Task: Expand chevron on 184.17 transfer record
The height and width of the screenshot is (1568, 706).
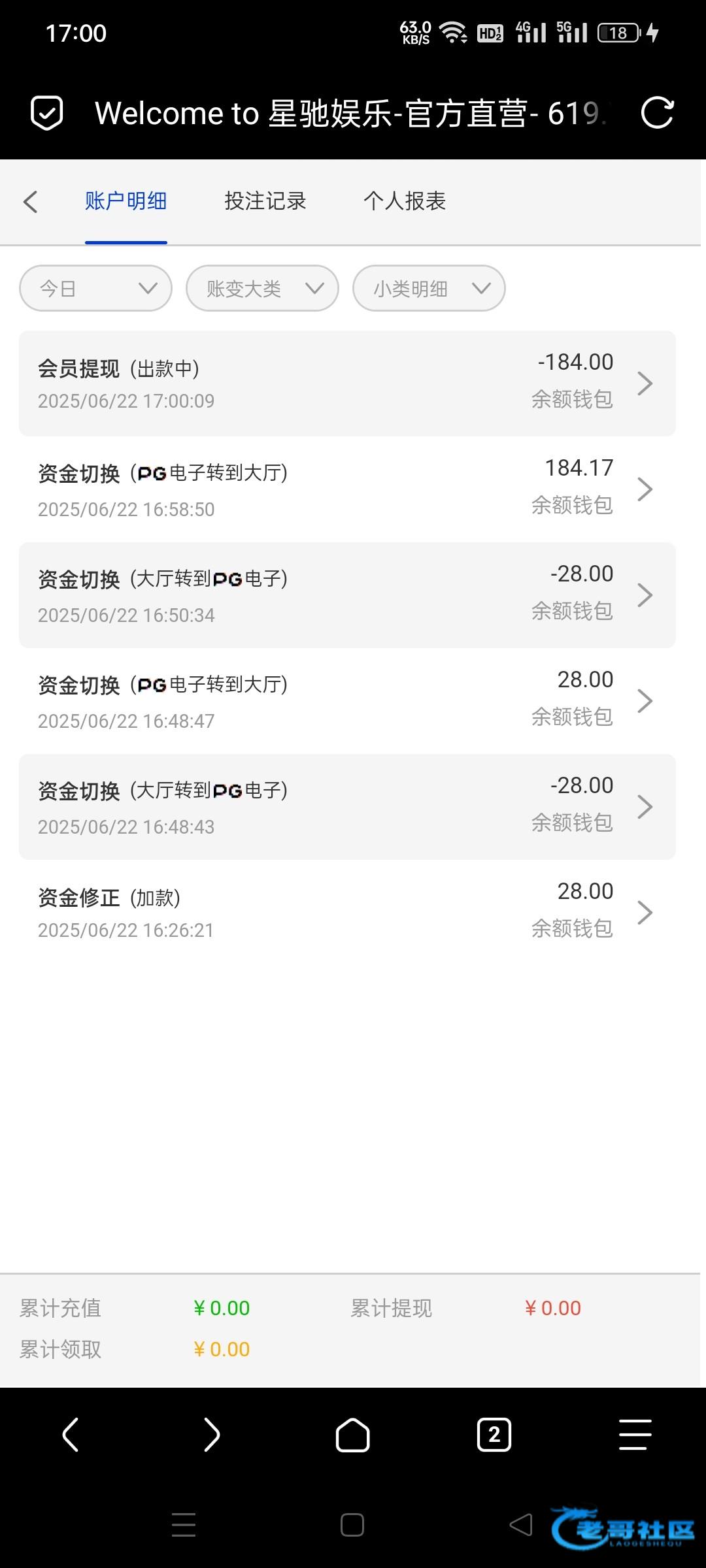Action: click(645, 489)
